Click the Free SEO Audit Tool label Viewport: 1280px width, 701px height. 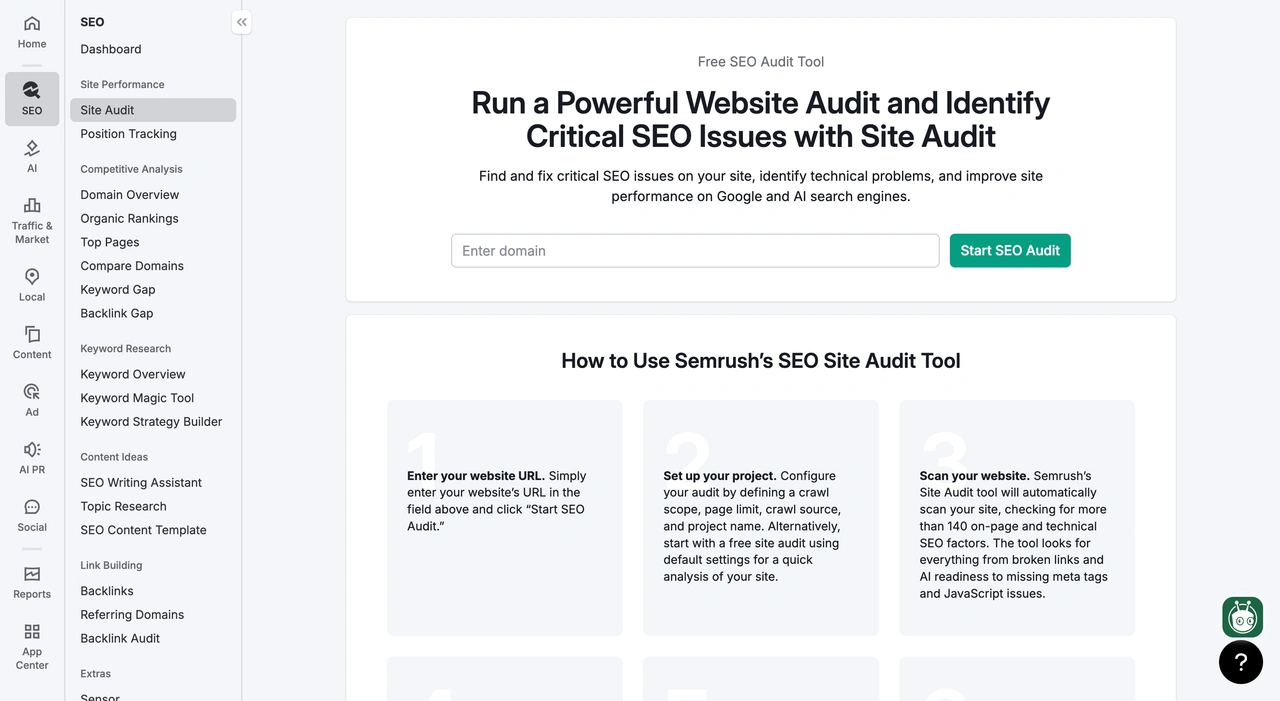tap(761, 62)
